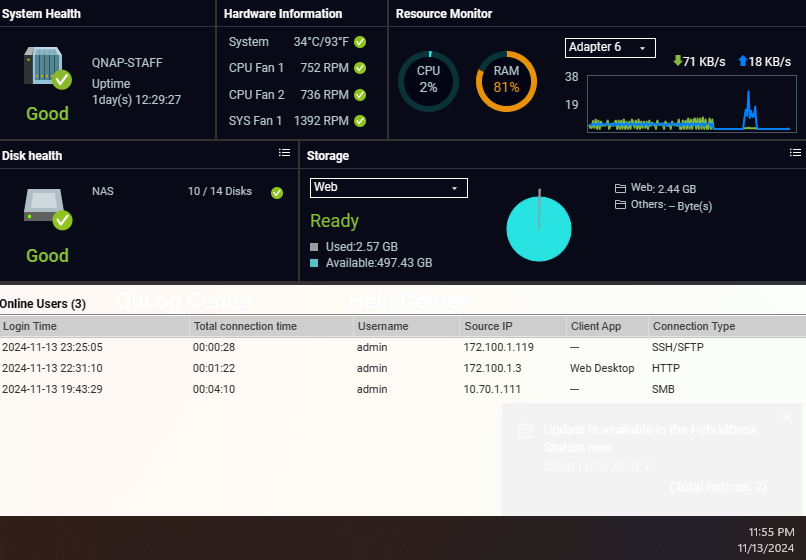Open the Disk health list view icon
806x560 pixels.
coord(284,153)
